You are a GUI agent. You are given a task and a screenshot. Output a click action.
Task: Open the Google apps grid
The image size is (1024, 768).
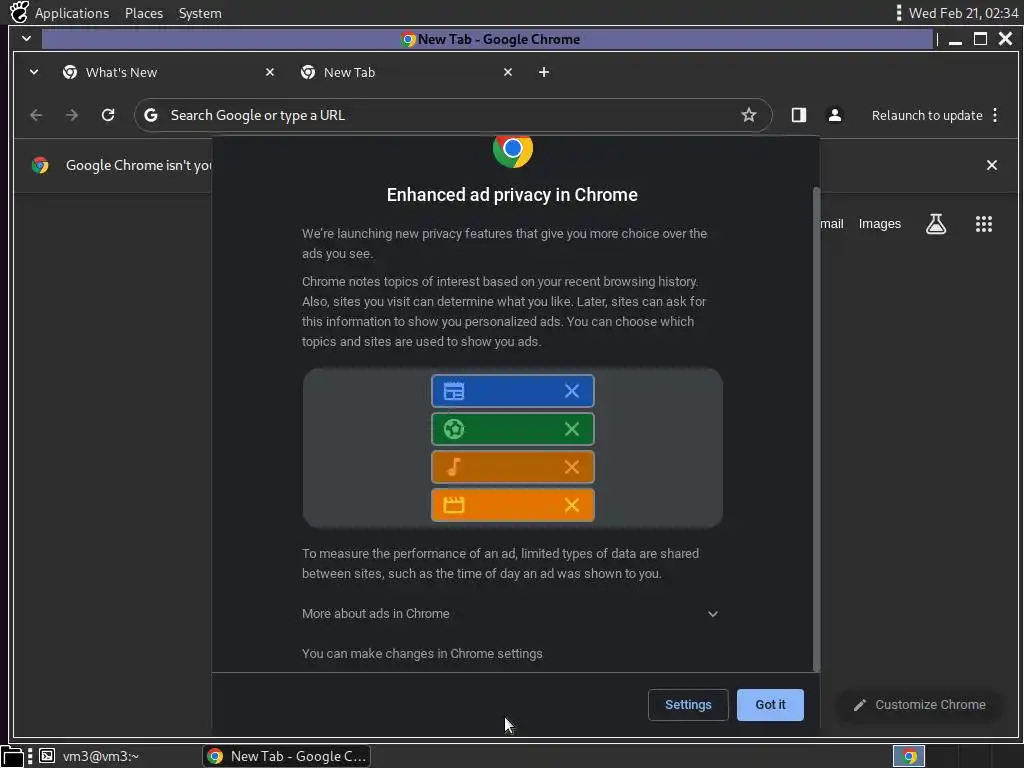(x=984, y=224)
